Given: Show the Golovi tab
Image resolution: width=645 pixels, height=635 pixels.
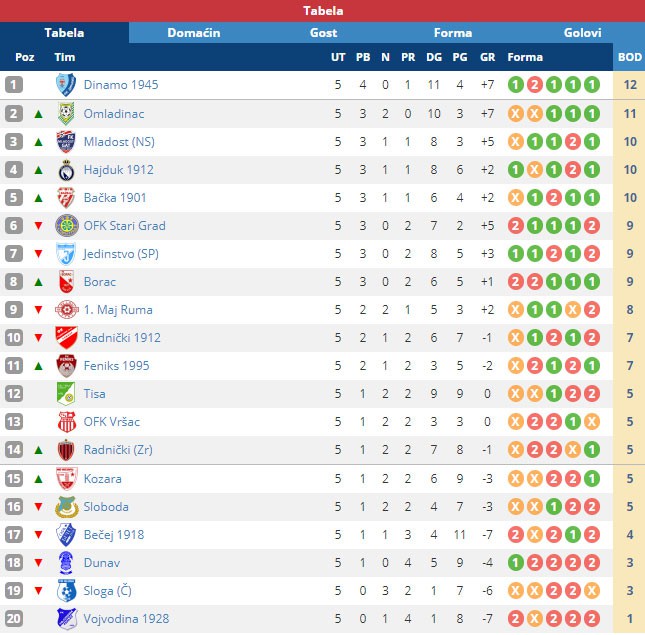Looking at the screenshot, I should coord(582,33).
